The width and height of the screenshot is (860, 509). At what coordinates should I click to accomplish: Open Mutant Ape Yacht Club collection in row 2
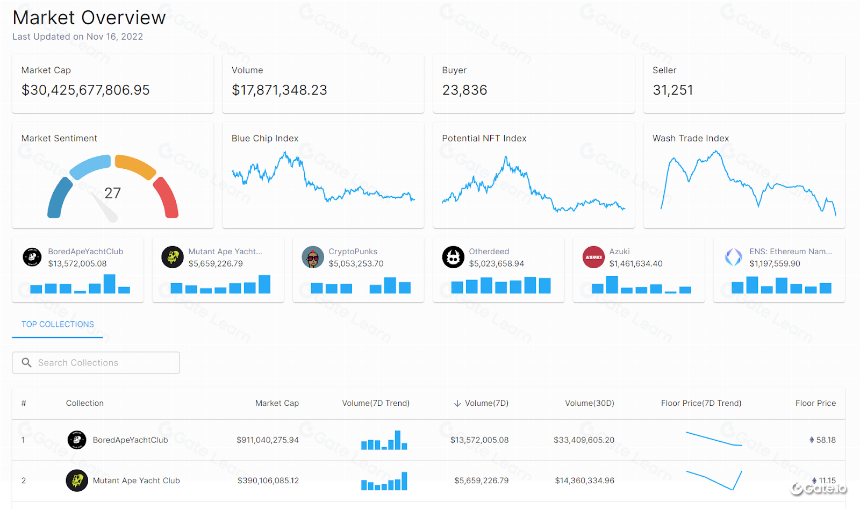136,480
